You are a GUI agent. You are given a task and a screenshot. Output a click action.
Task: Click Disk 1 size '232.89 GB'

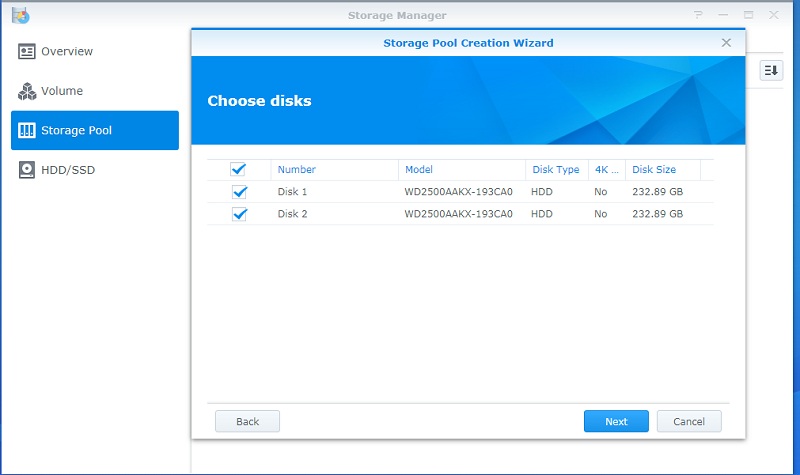(x=658, y=192)
